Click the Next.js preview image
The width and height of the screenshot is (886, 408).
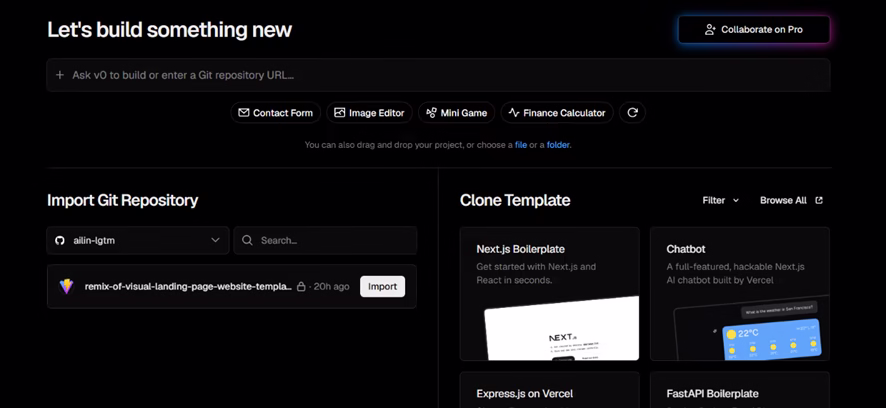pos(562,328)
